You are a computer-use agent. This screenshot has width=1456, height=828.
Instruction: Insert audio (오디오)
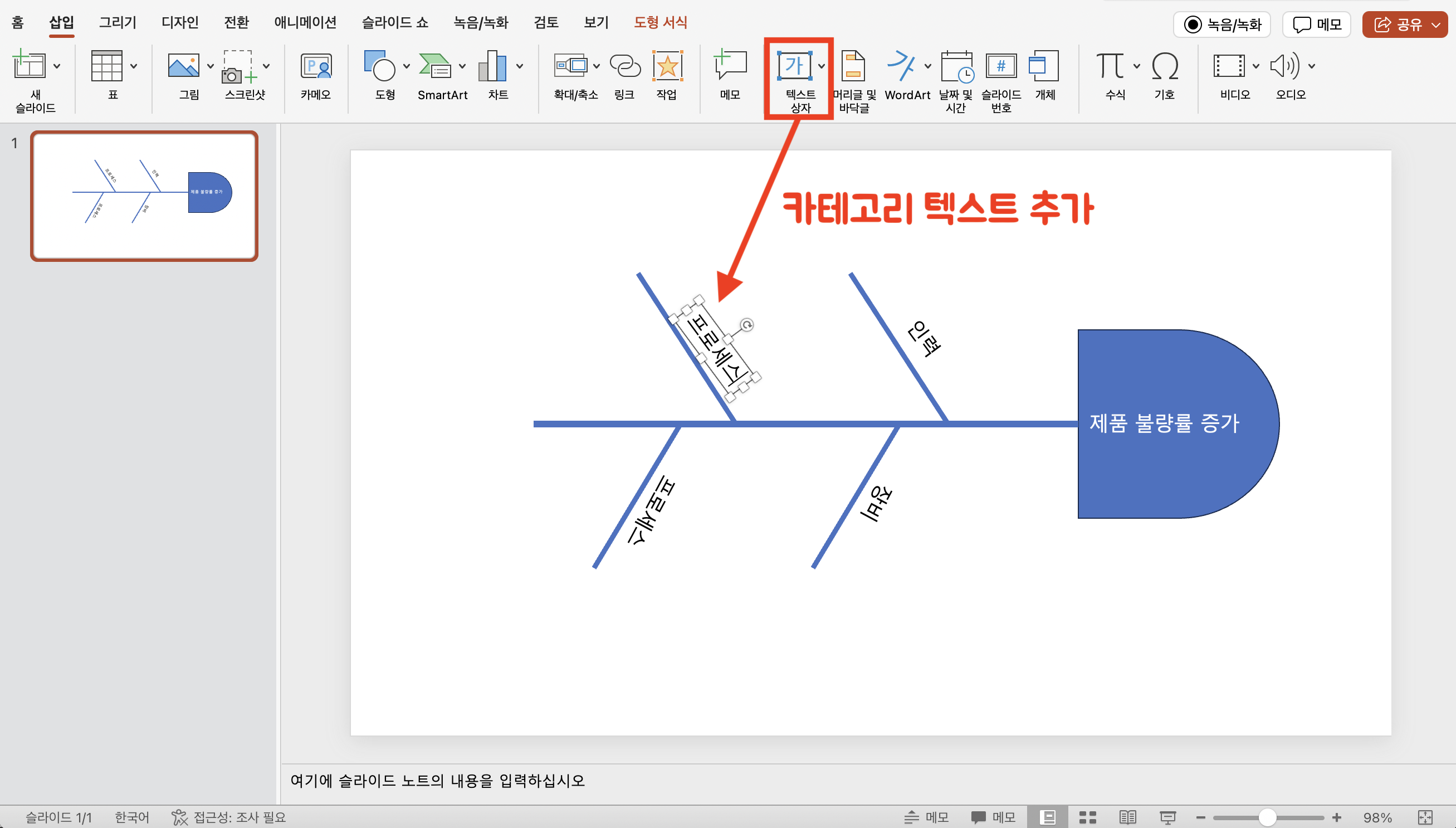point(1284,66)
